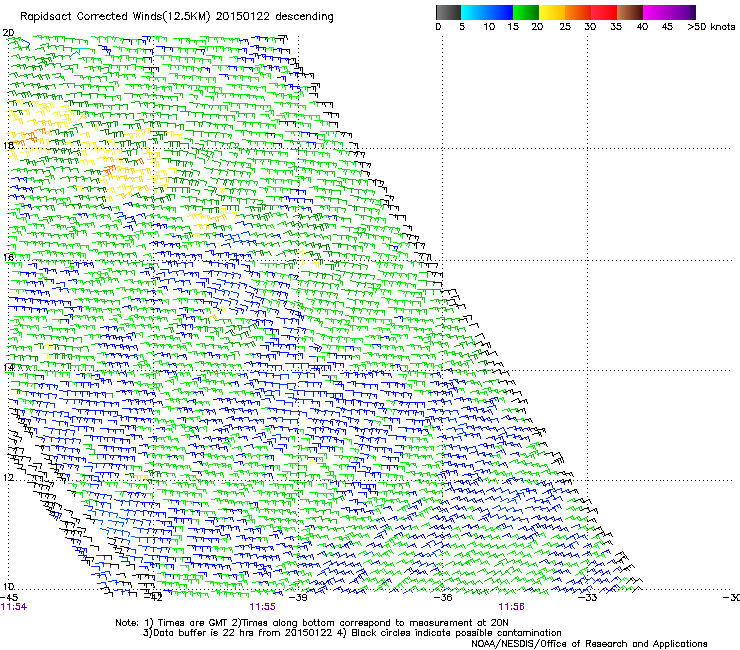Viewport: 740px width, 650px height.
Task: Click the longitude label '-39'
Action: pos(298,598)
